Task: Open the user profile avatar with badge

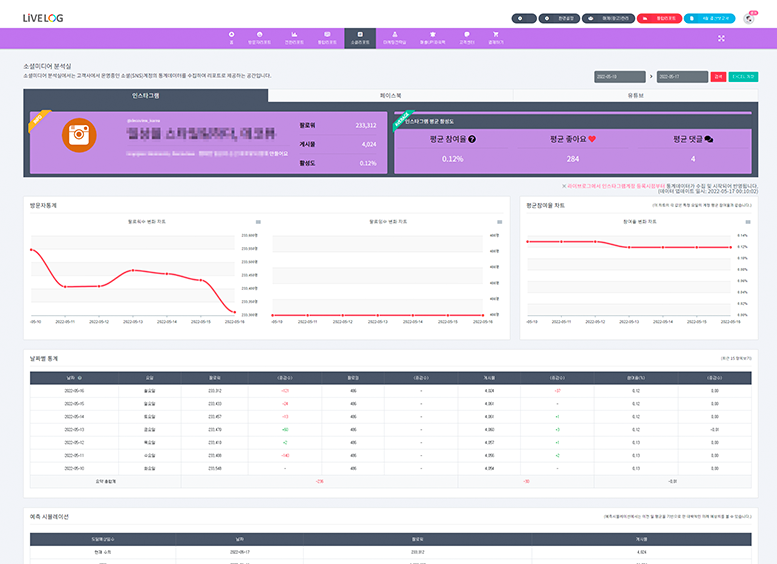Action: (x=749, y=18)
